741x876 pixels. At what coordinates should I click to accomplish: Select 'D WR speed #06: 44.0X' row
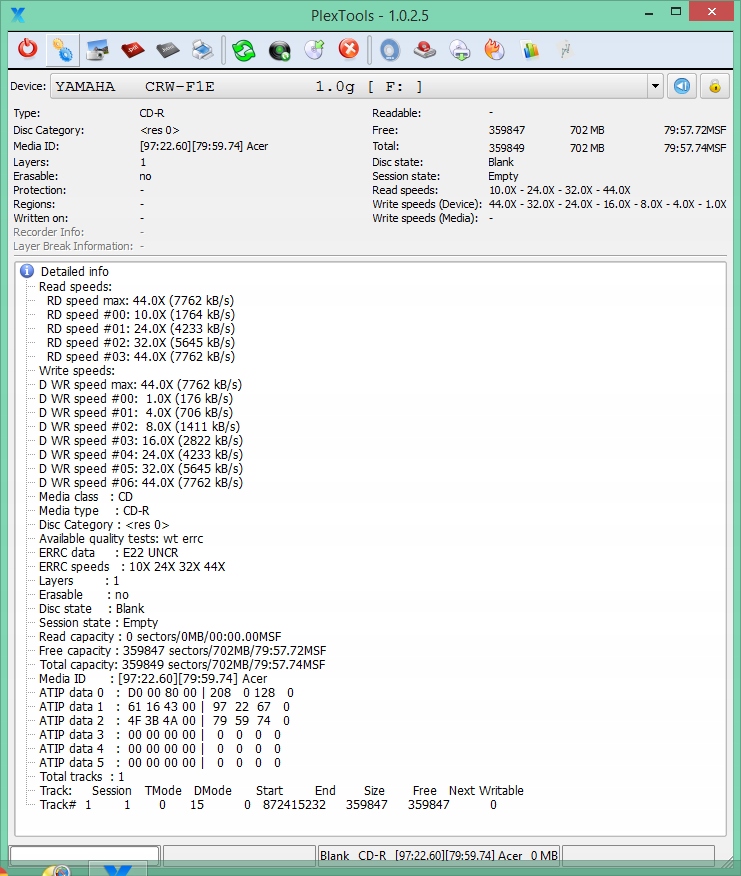(141, 483)
